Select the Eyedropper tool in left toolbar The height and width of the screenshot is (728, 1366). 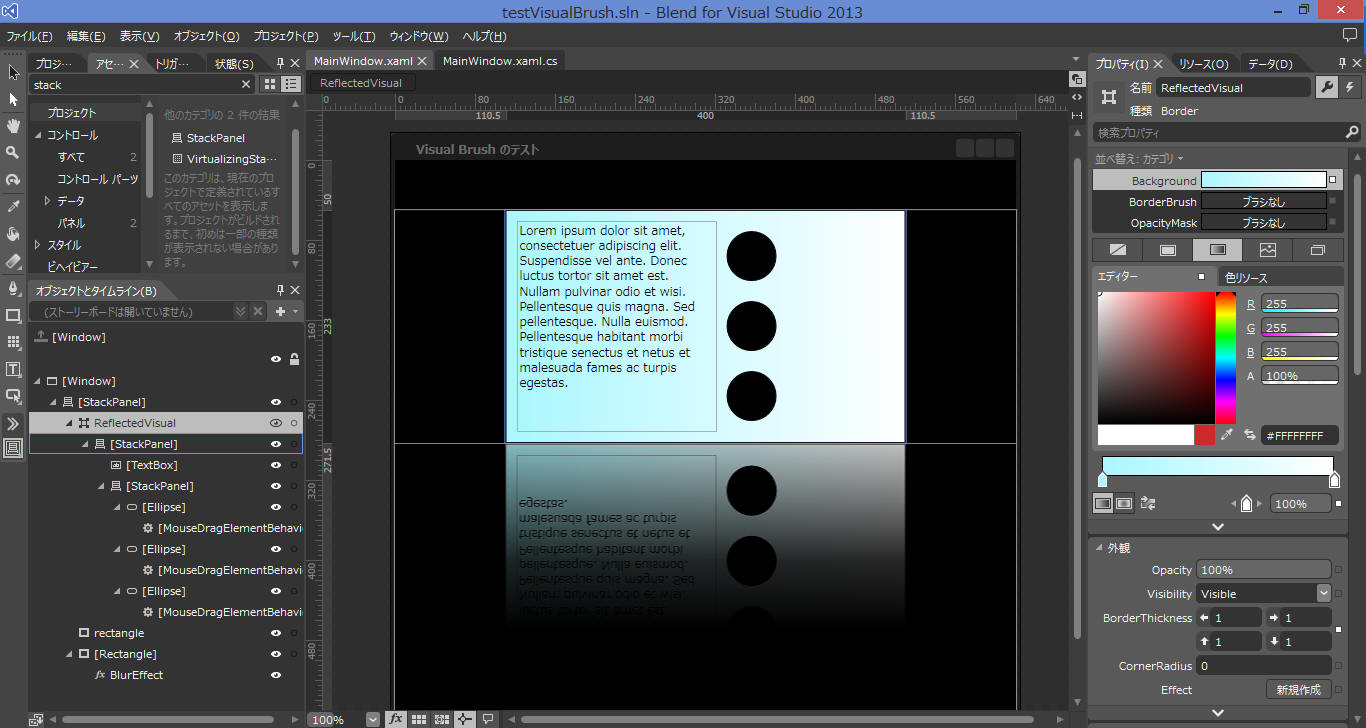pos(13,207)
